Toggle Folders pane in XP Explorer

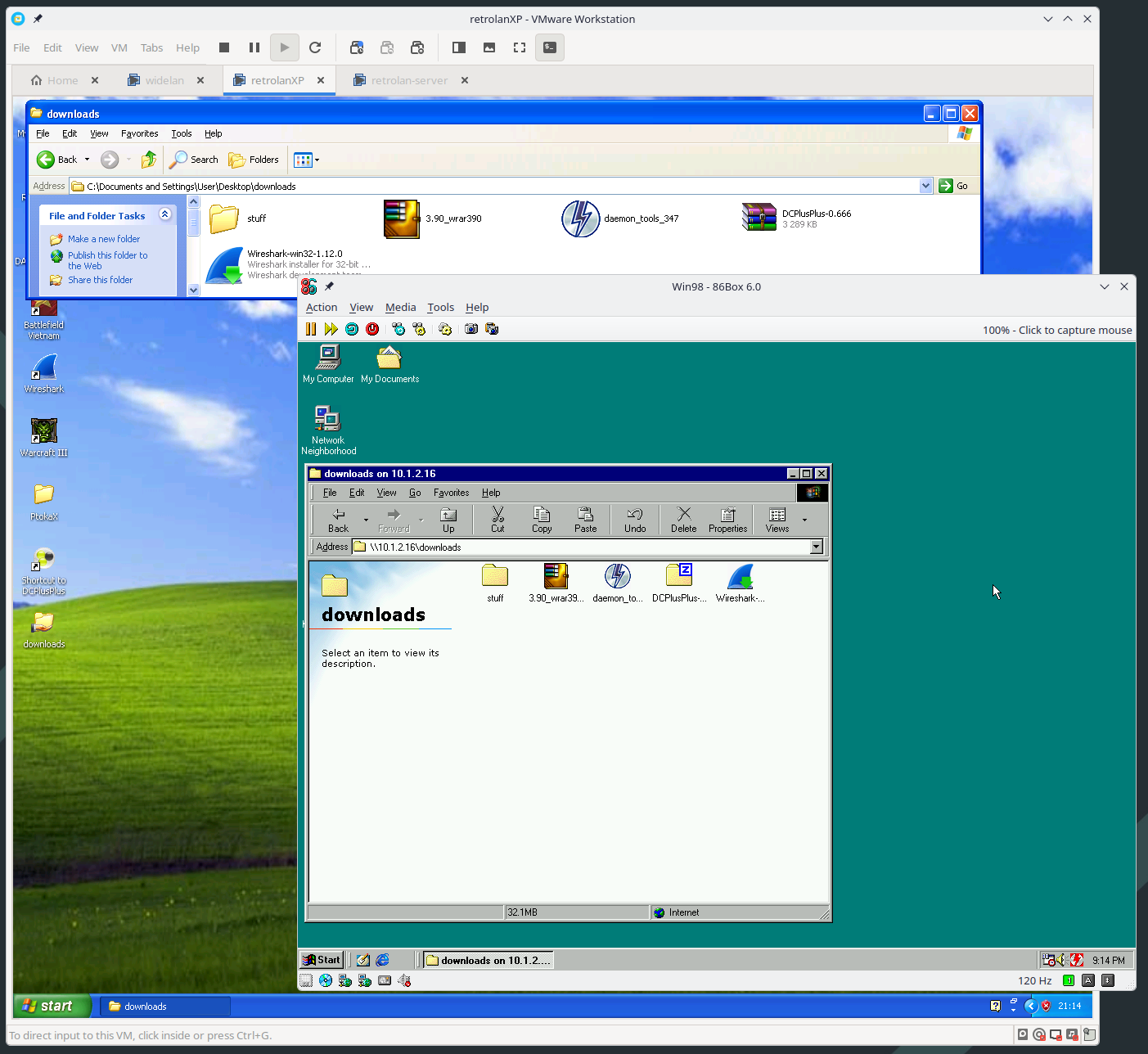tap(254, 160)
